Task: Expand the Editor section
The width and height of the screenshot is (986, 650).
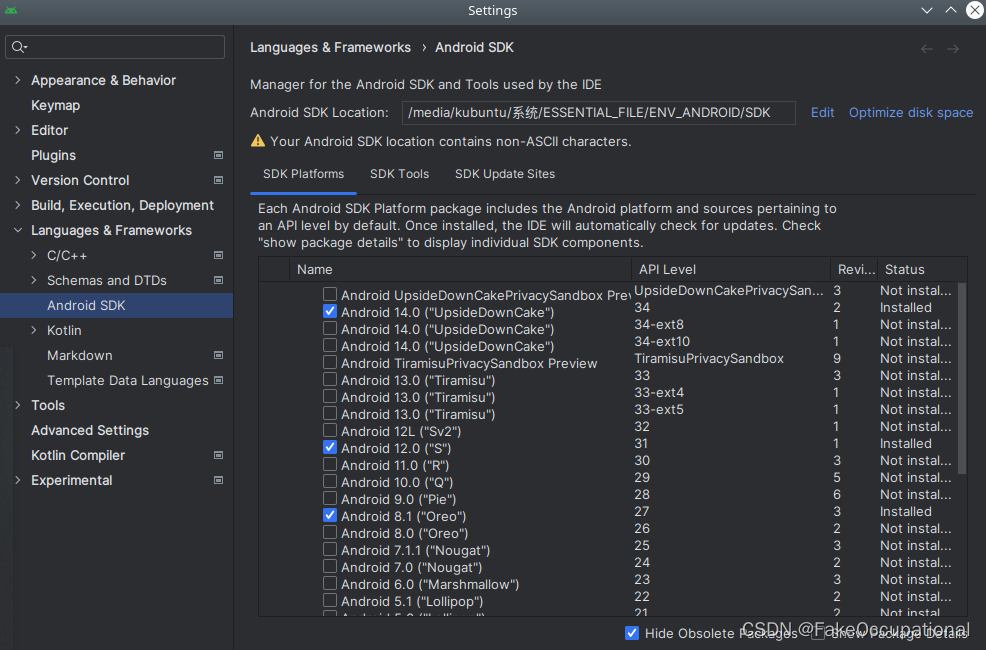Action: click(18, 130)
